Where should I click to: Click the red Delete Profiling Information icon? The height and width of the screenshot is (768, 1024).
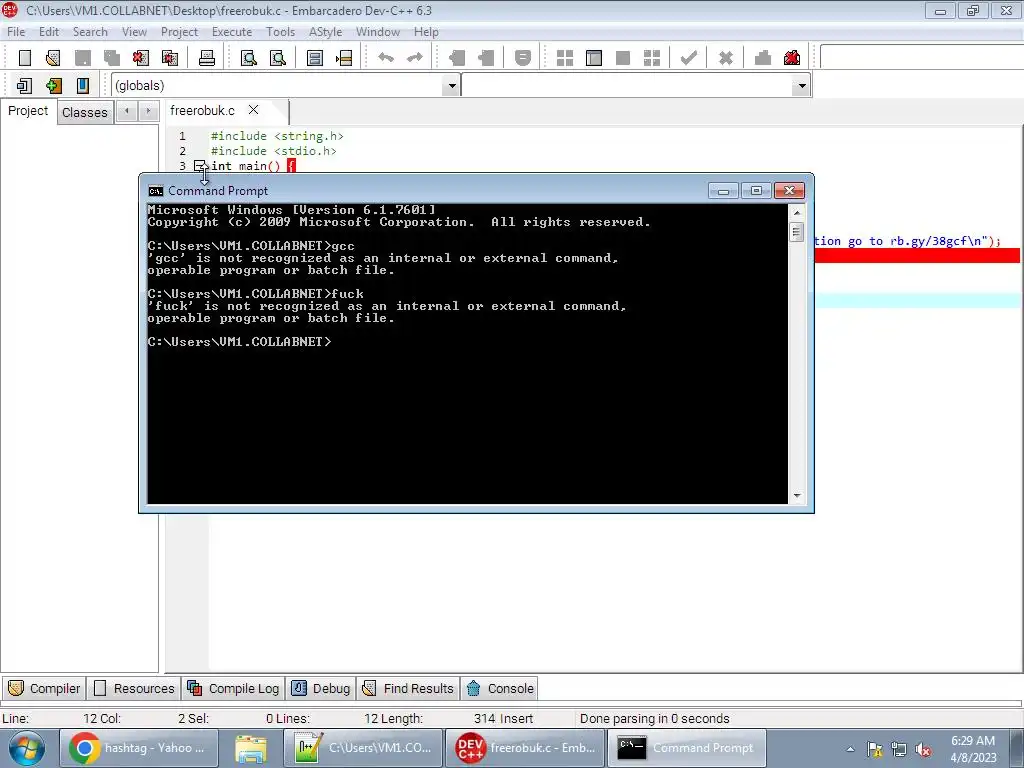(792, 58)
